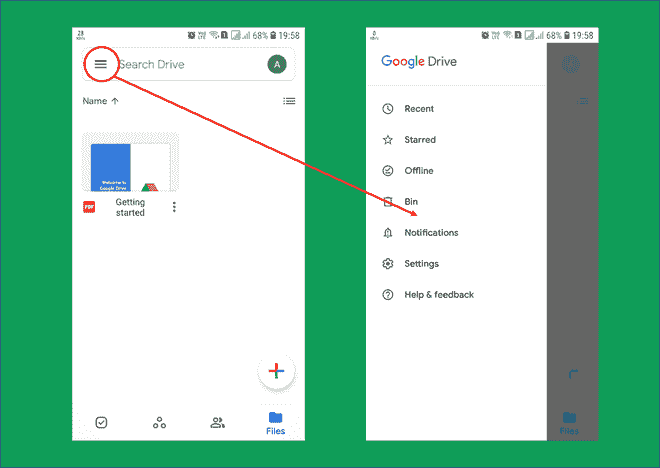Sort files by Name
The width and height of the screenshot is (660, 468).
[x=101, y=101]
